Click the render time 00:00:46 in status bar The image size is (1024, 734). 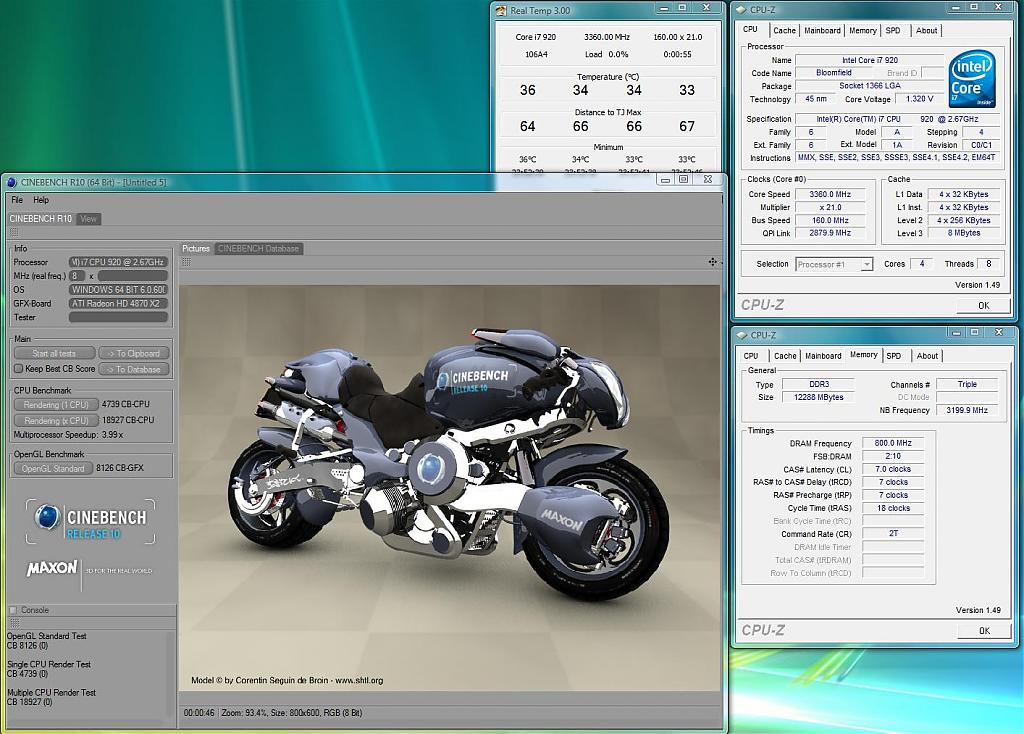coord(199,713)
